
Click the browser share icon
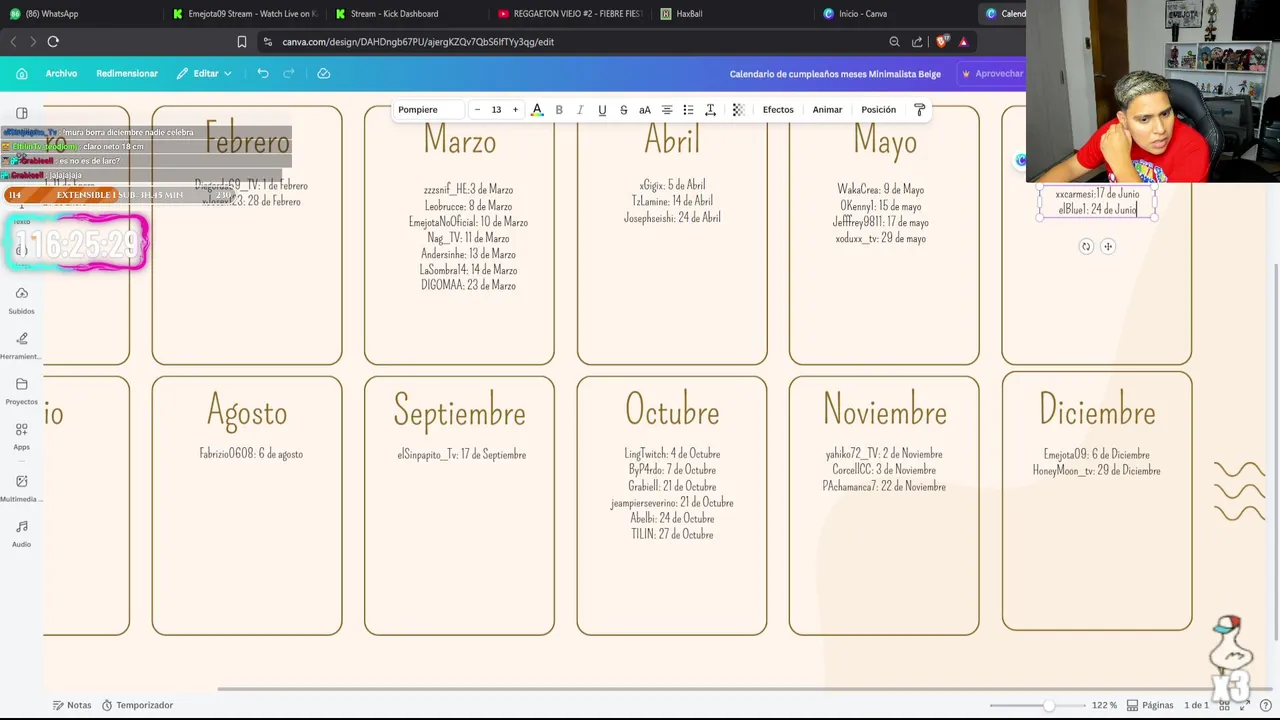point(917,42)
